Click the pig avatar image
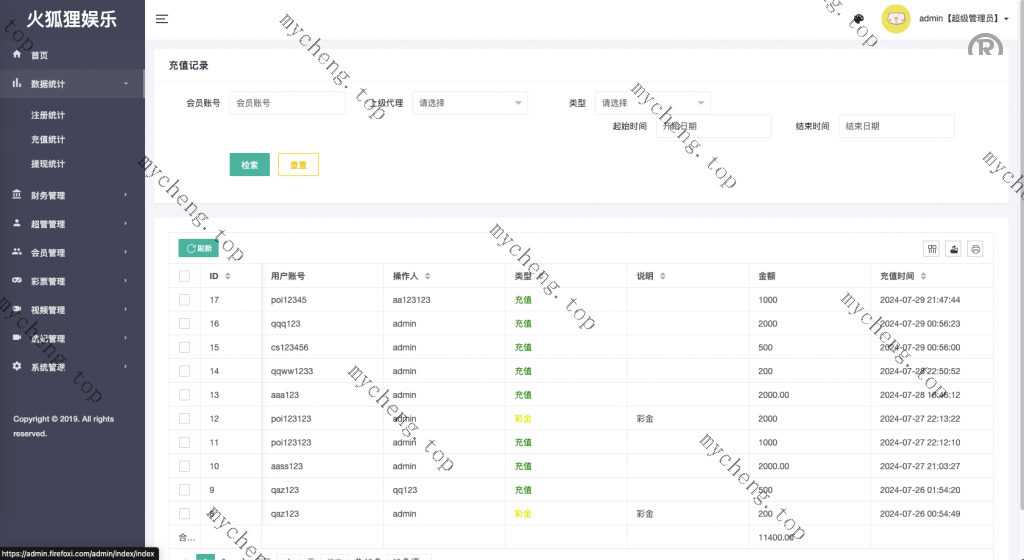Screen dimensions: 1024x560 click(x=895, y=19)
